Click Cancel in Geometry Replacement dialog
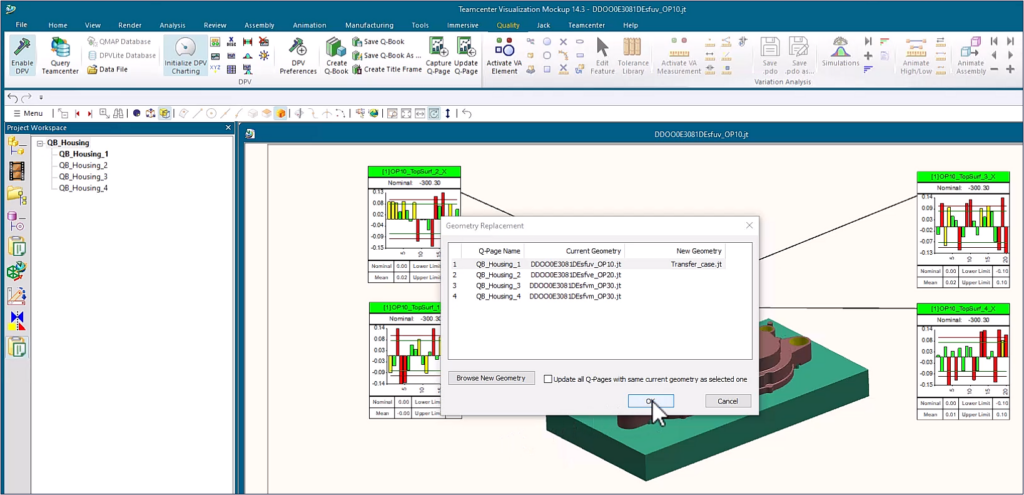This screenshot has height=495, width=1024. pyautogui.click(x=728, y=401)
